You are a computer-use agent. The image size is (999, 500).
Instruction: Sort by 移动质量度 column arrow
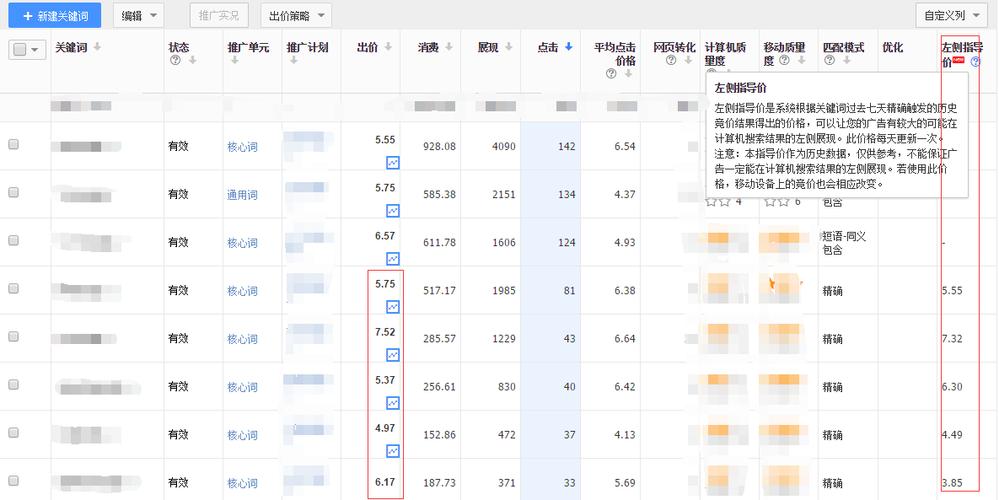click(801, 61)
